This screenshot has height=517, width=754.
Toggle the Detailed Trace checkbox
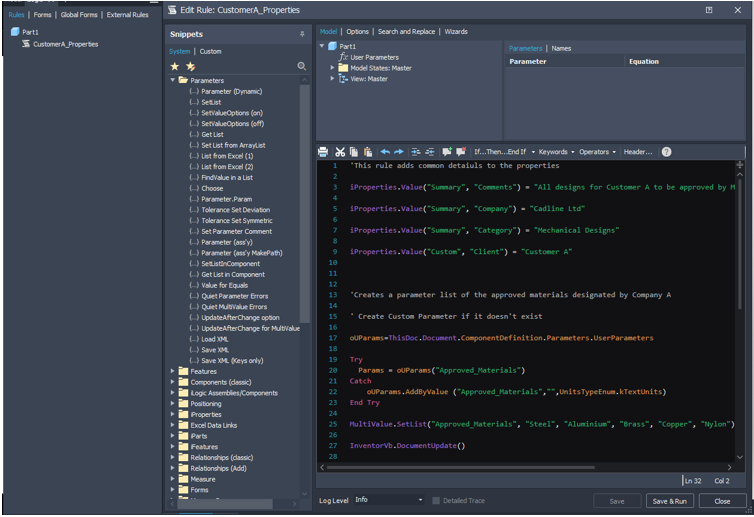[436, 501]
